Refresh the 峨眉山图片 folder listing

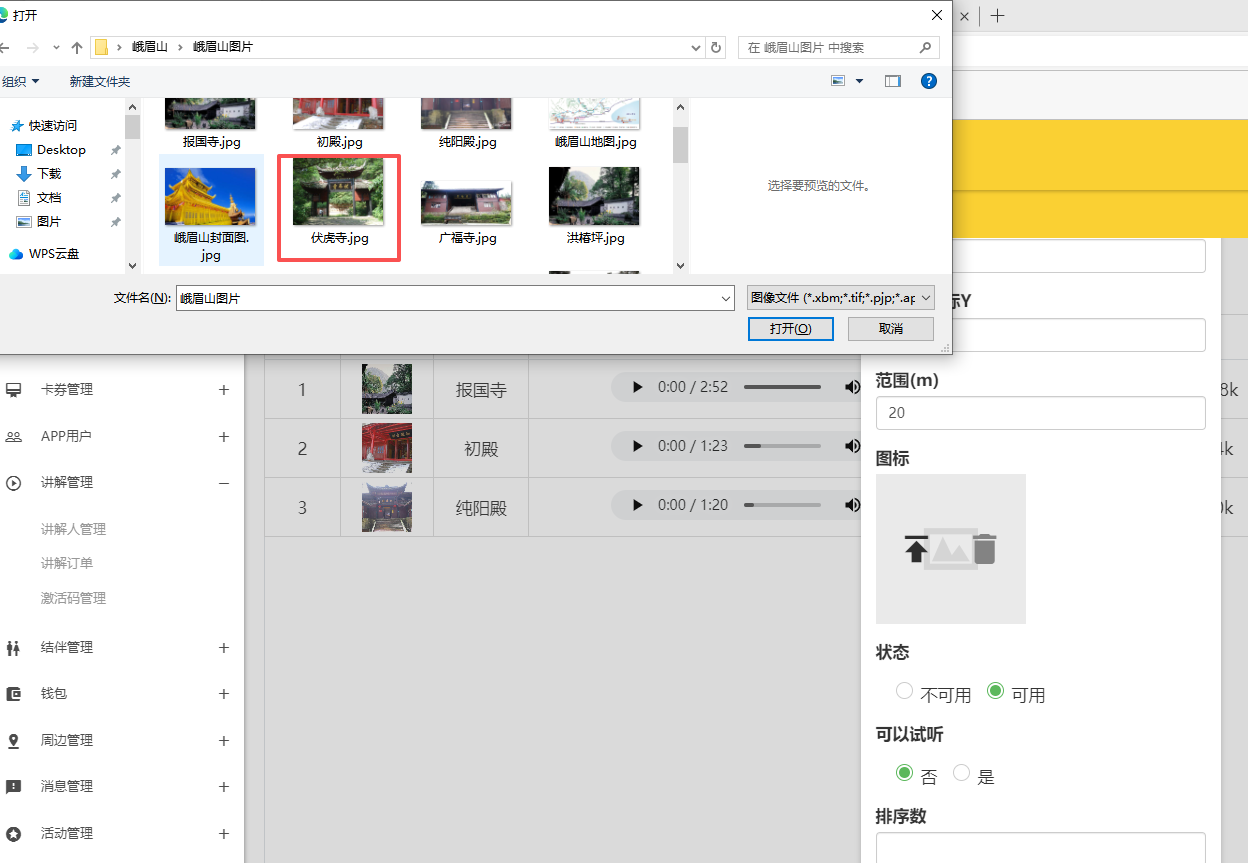[x=716, y=47]
